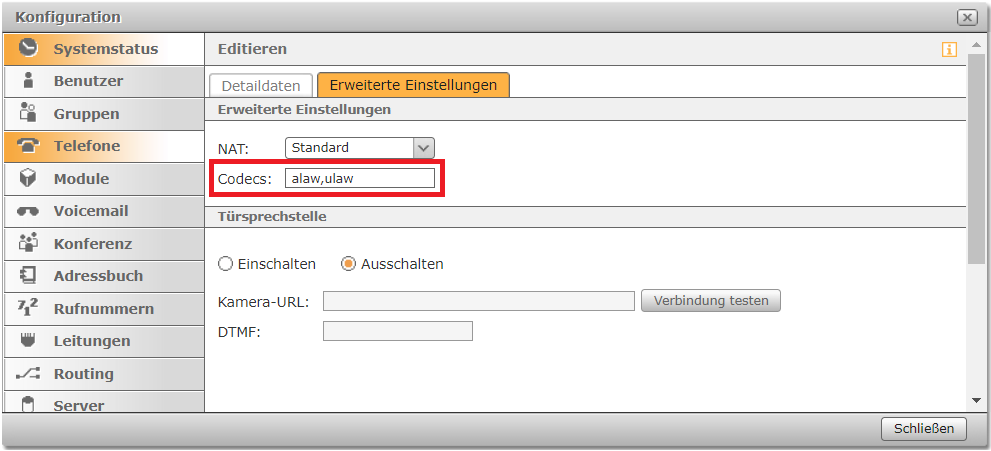The width and height of the screenshot is (991, 451).
Task: Select the Einschalten radio button
Action: point(226,264)
